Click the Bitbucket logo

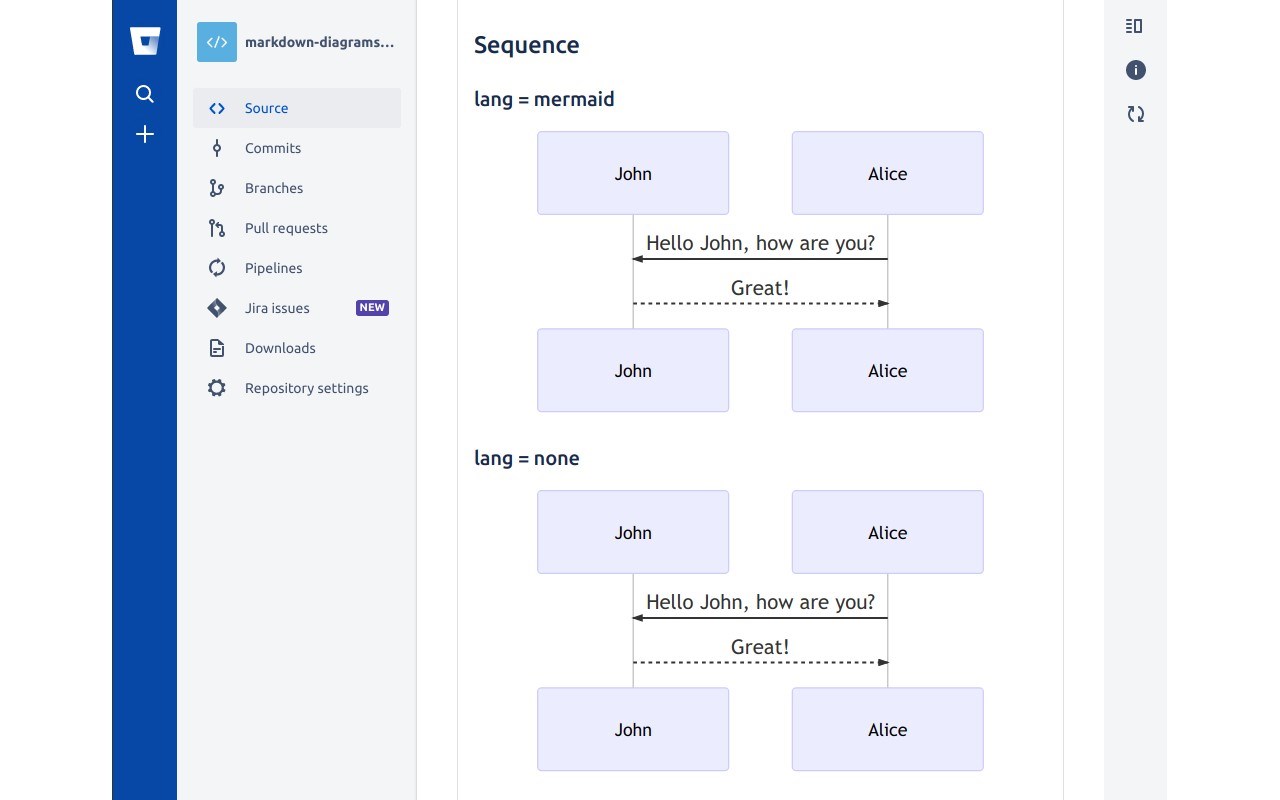[144, 41]
